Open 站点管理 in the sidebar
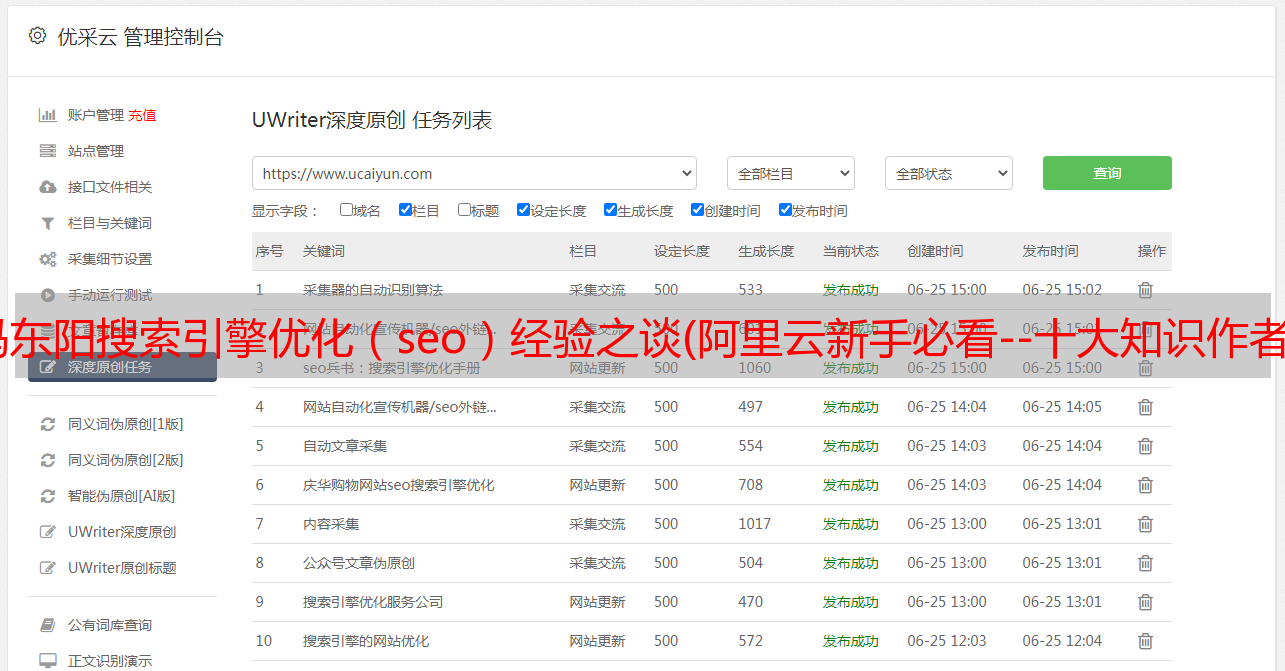The image size is (1285, 671). pos(96,151)
